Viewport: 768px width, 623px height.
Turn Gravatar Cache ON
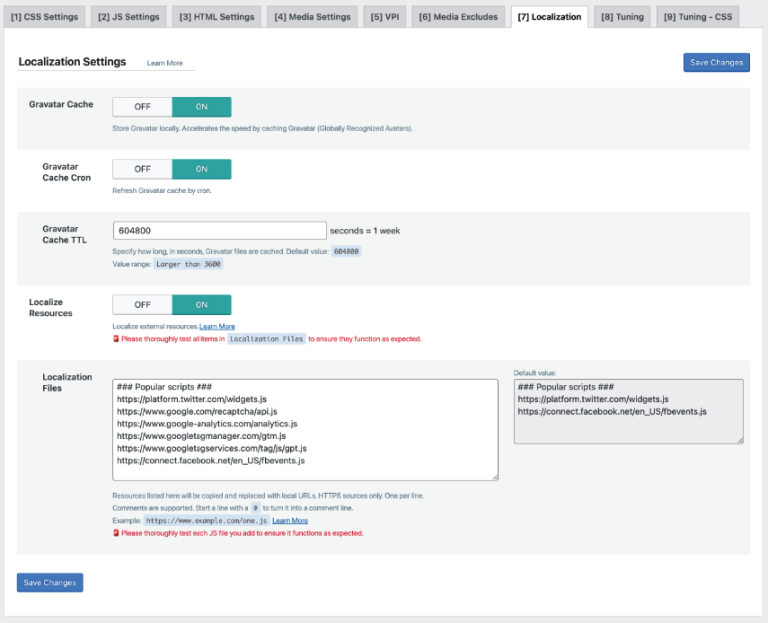coord(201,107)
